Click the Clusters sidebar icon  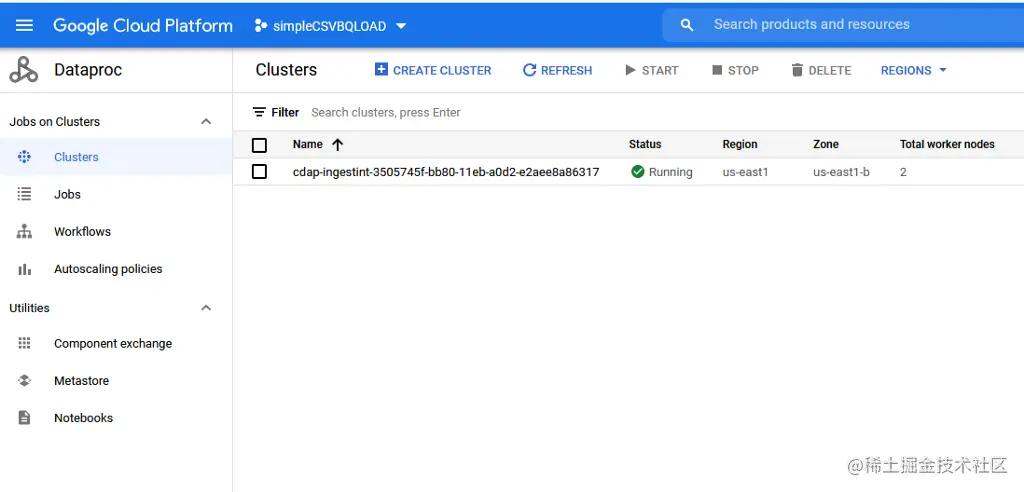coord(24,157)
